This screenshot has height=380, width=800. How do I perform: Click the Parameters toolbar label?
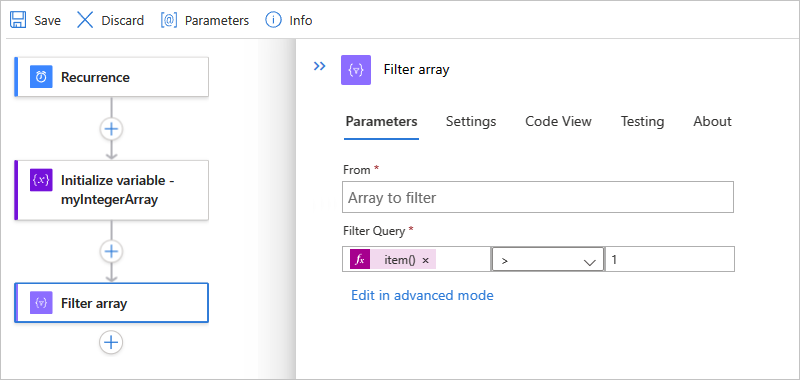(x=217, y=20)
